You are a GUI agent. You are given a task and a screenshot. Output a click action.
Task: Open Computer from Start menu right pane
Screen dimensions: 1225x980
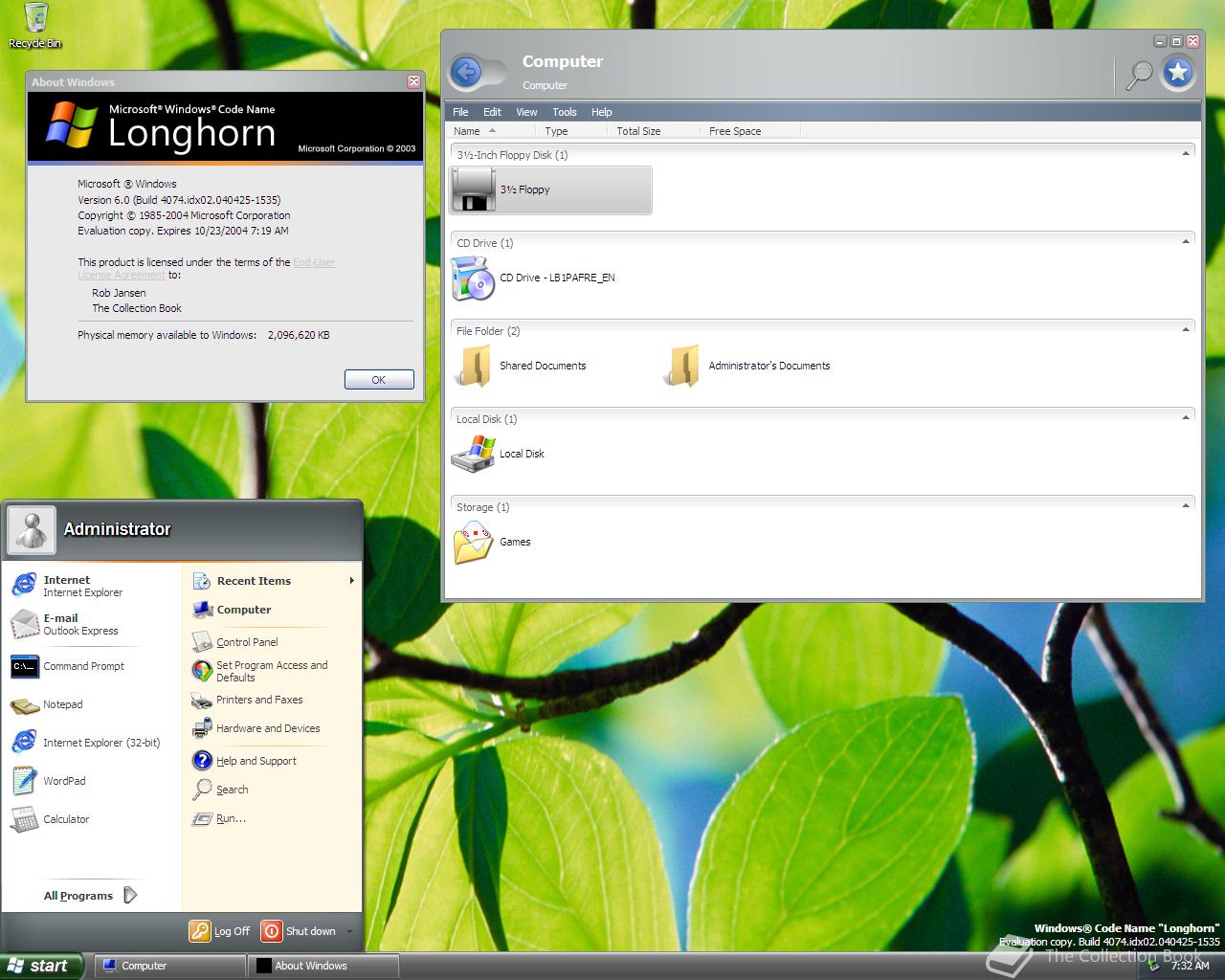pos(273,610)
